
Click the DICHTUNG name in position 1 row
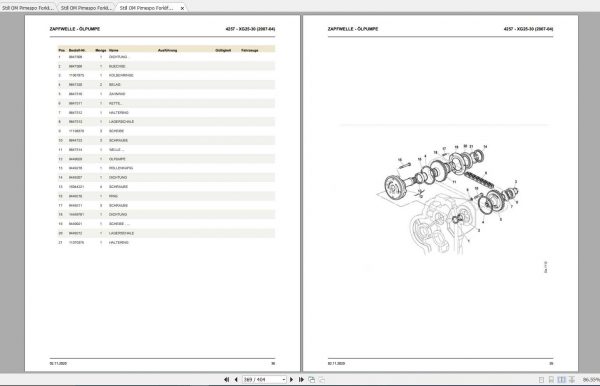tap(118, 57)
